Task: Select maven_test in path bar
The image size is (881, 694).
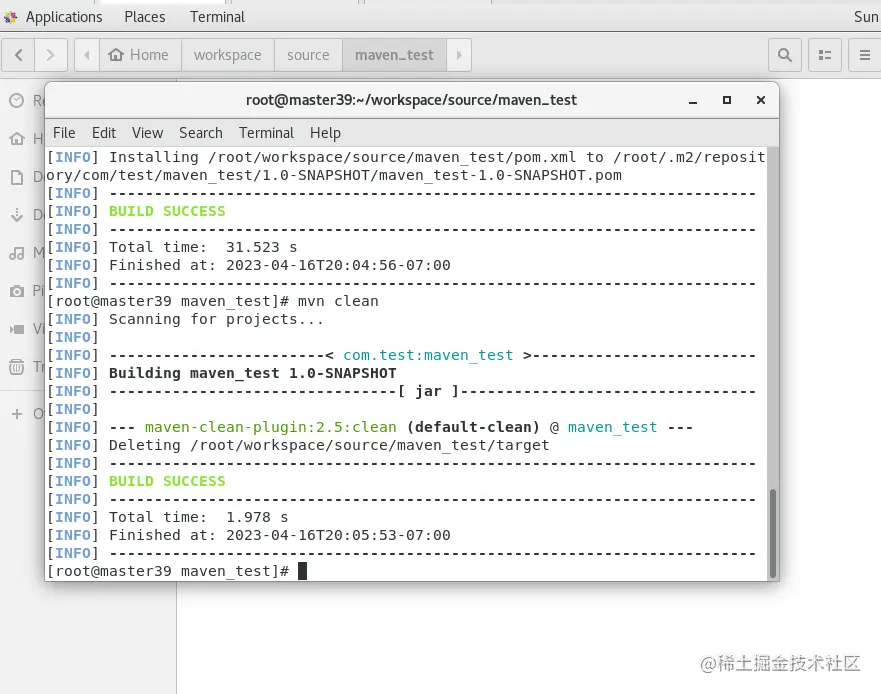Action: click(x=394, y=55)
